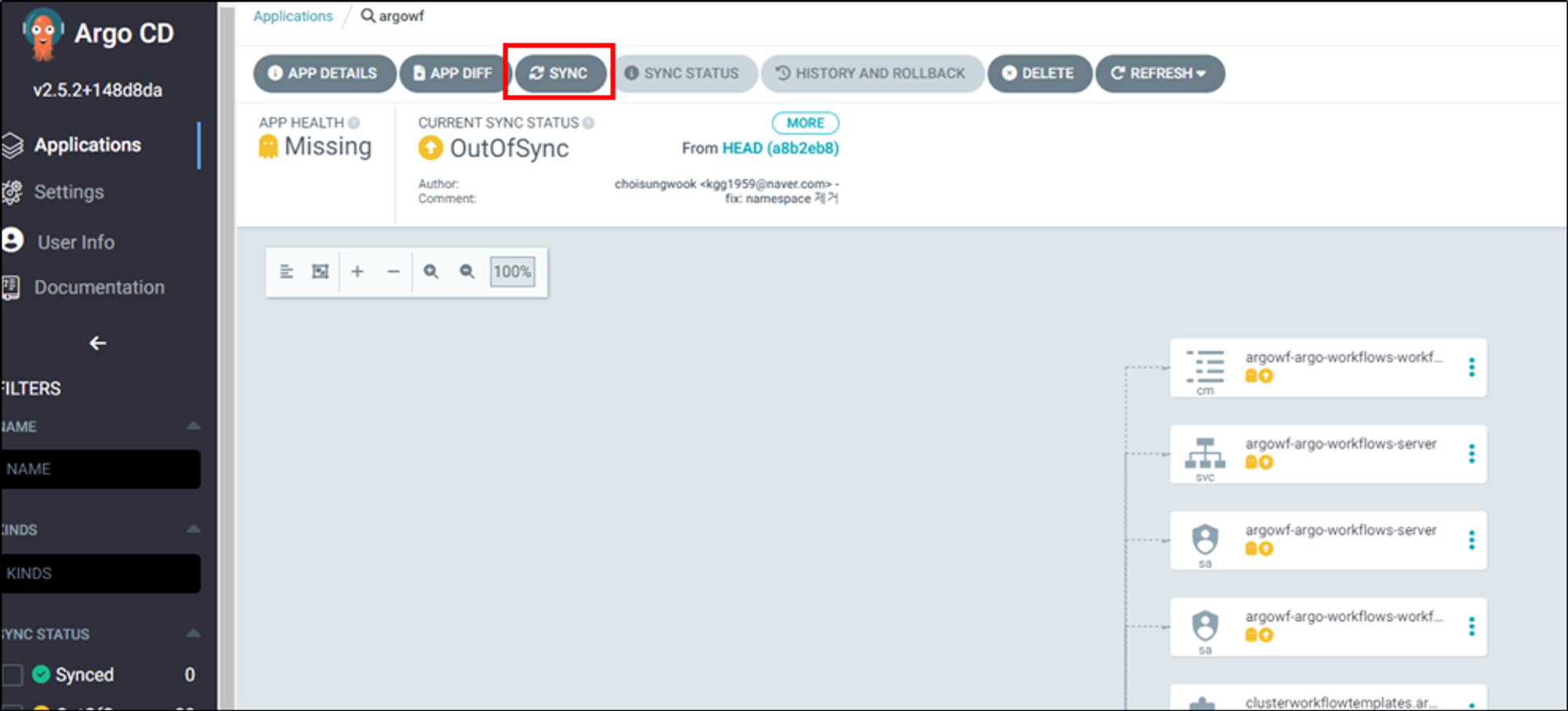1568x711 pixels.
Task: Click the search magnifier next to argowf
Action: (x=367, y=16)
